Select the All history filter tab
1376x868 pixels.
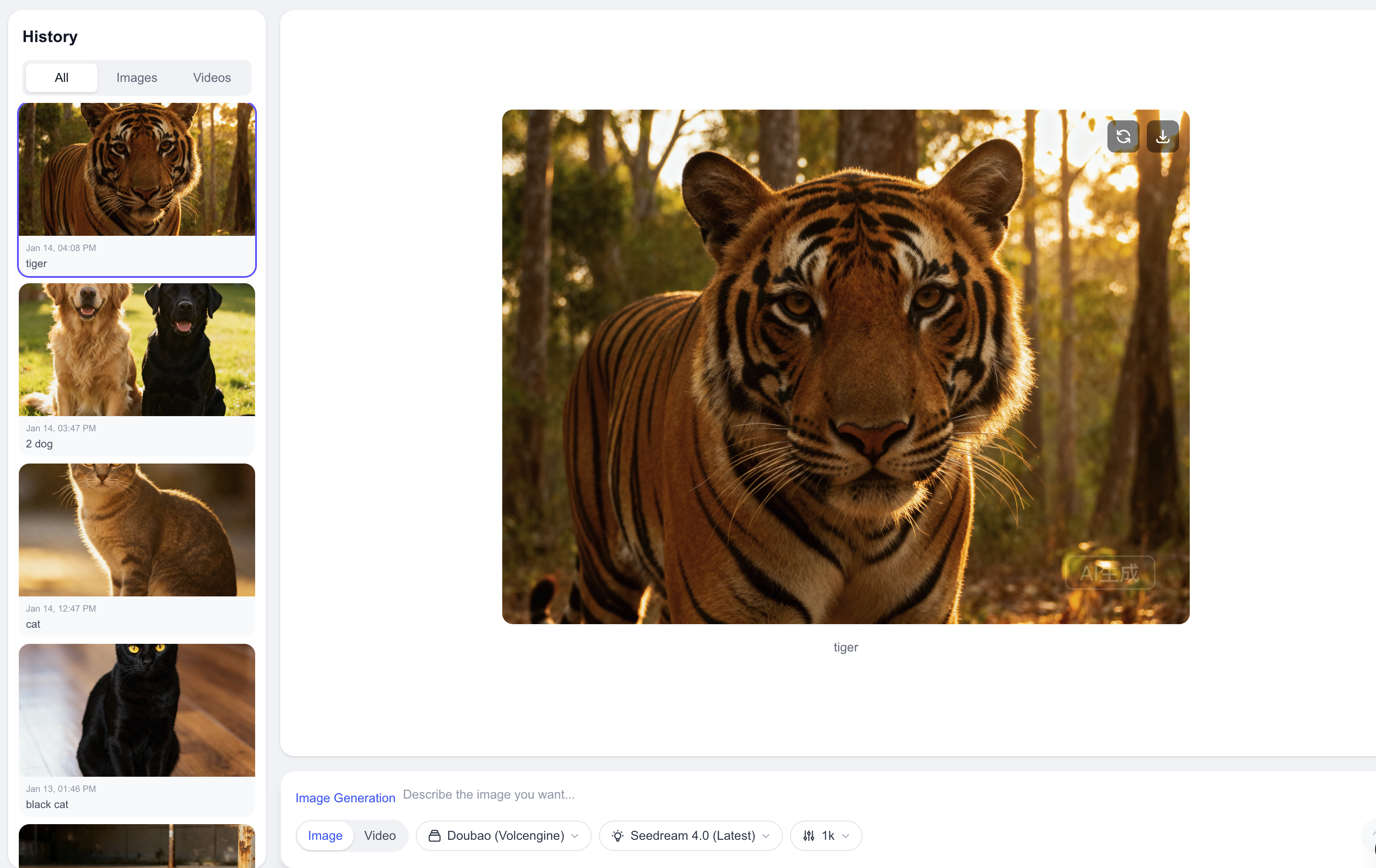[61, 78]
